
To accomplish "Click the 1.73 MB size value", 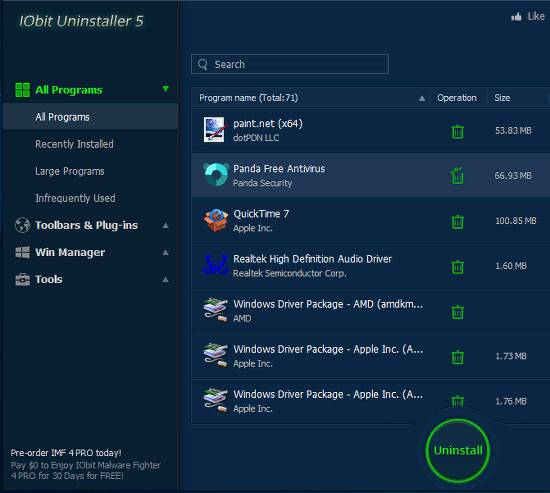I will (511, 356).
